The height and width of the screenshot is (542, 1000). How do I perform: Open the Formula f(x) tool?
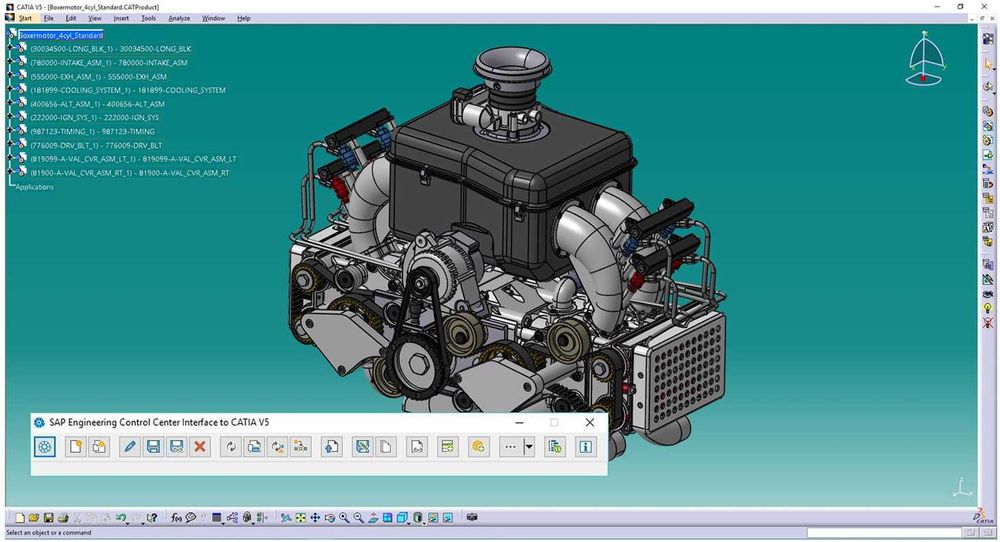tap(177, 518)
